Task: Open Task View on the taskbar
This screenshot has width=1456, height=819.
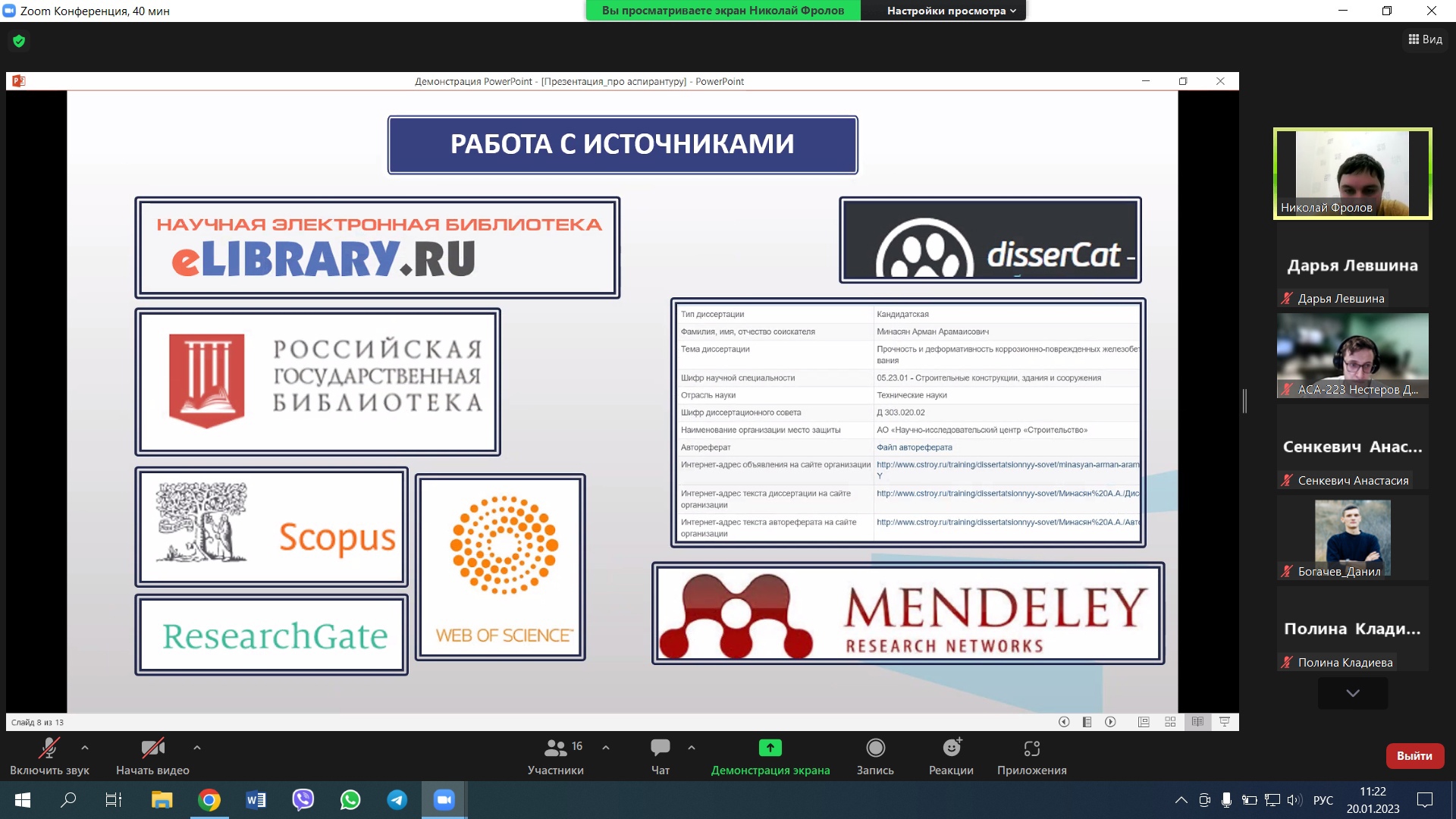Action: pyautogui.click(x=114, y=800)
